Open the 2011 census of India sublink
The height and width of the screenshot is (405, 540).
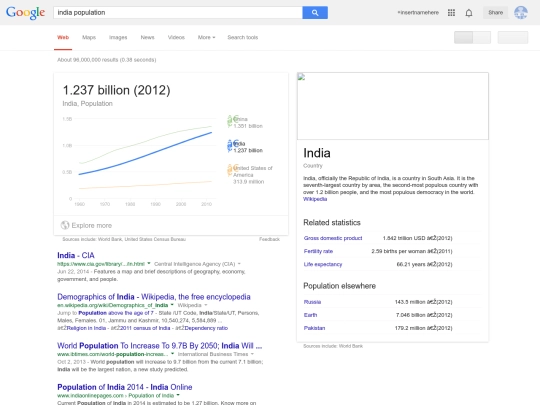tap(145, 328)
